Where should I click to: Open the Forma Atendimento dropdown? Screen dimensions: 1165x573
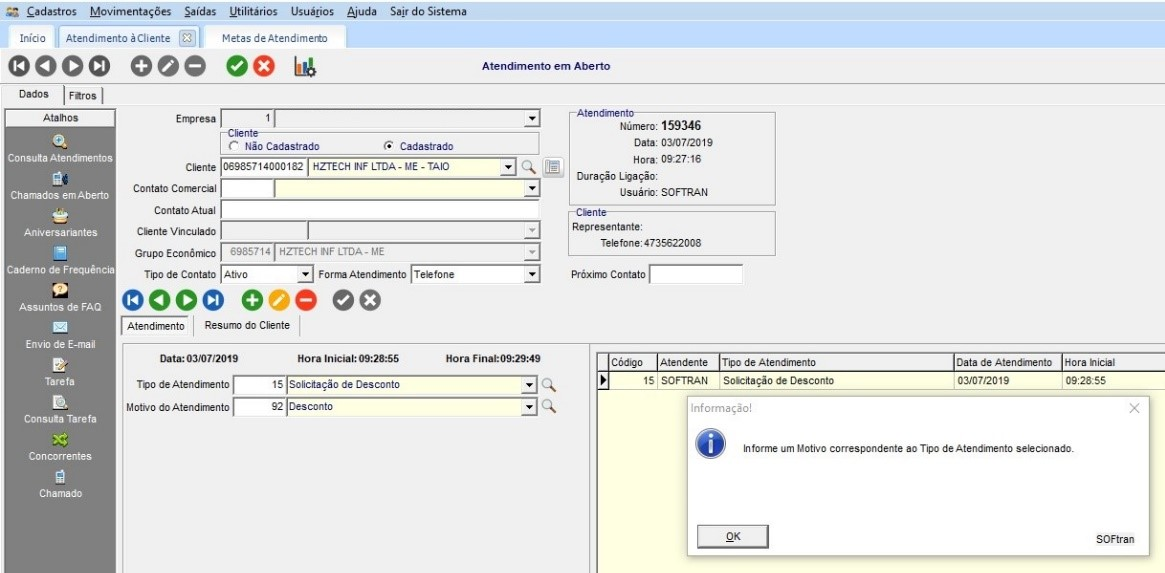[532, 274]
